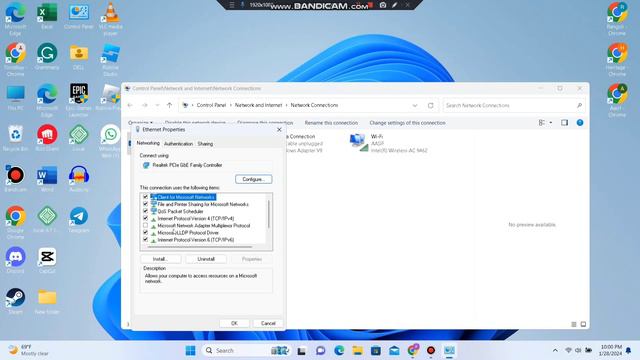Open Recent locations dropdown beside forward arrow
This screenshot has width=640, height=360.
tap(157, 105)
